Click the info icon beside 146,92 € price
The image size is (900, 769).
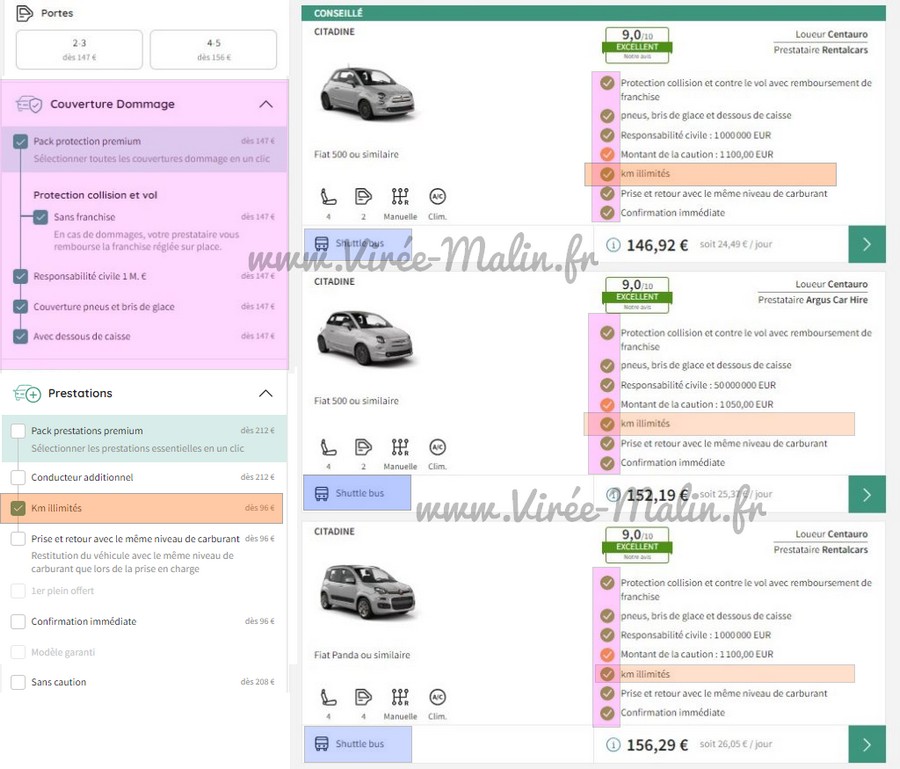[x=613, y=245]
